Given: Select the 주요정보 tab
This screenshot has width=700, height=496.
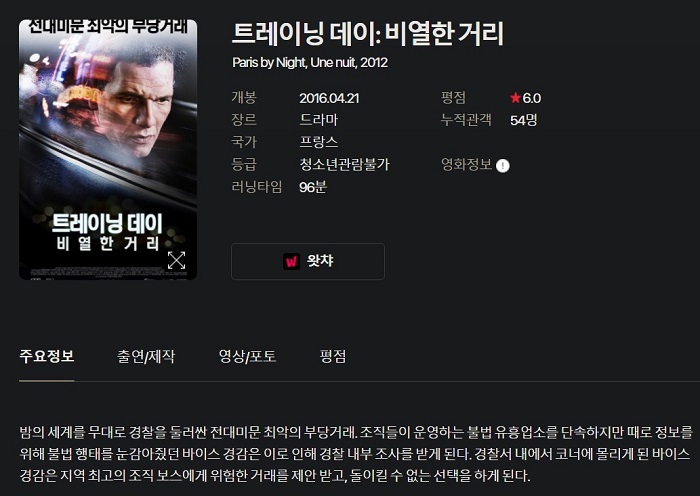Looking at the screenshot, I should pos(47,356).
